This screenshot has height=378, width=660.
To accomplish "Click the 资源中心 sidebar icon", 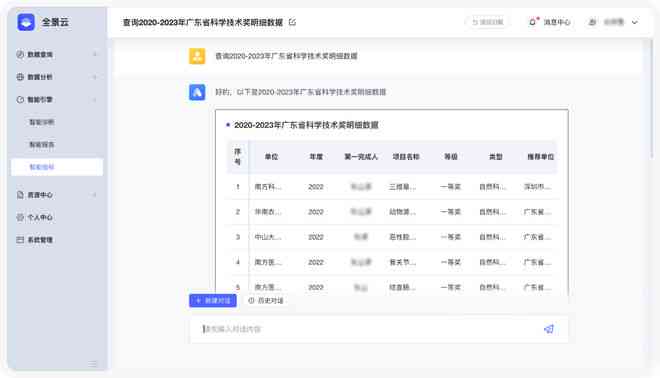I will (x=20, y=195).
